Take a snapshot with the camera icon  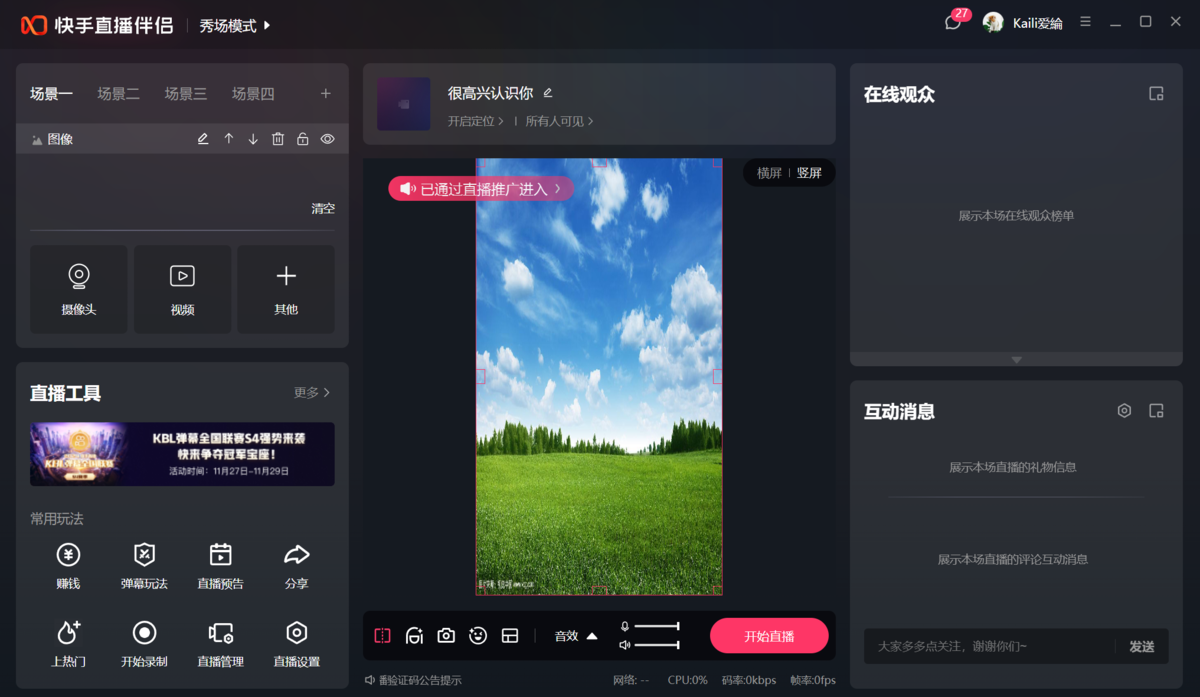(x=446, y=635)
